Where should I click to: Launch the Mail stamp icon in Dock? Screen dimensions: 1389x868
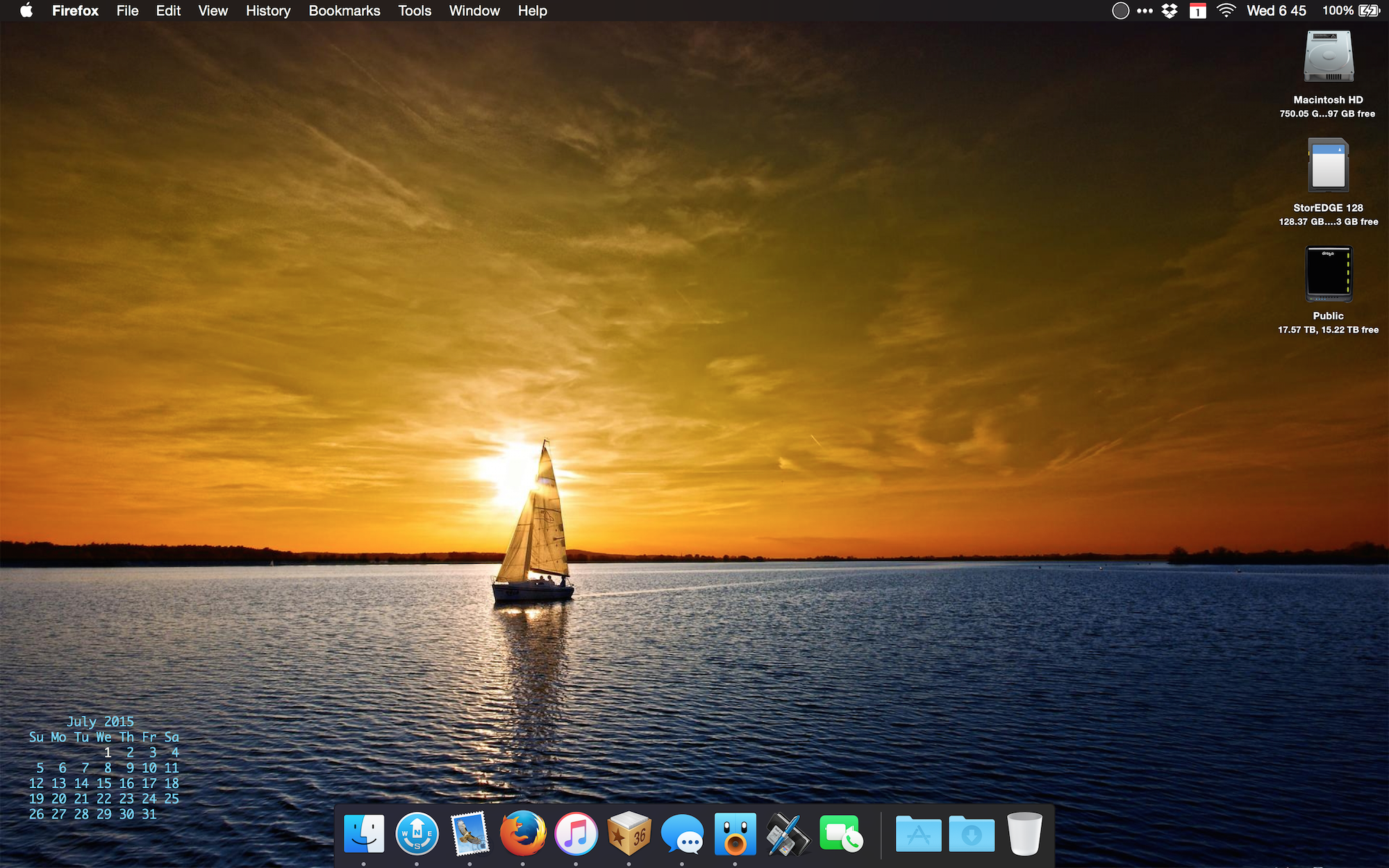click(x=470, y=833)
